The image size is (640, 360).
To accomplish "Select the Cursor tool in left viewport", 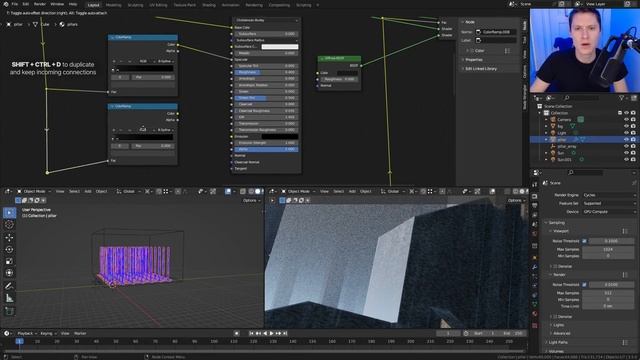I will coord(9,224).
